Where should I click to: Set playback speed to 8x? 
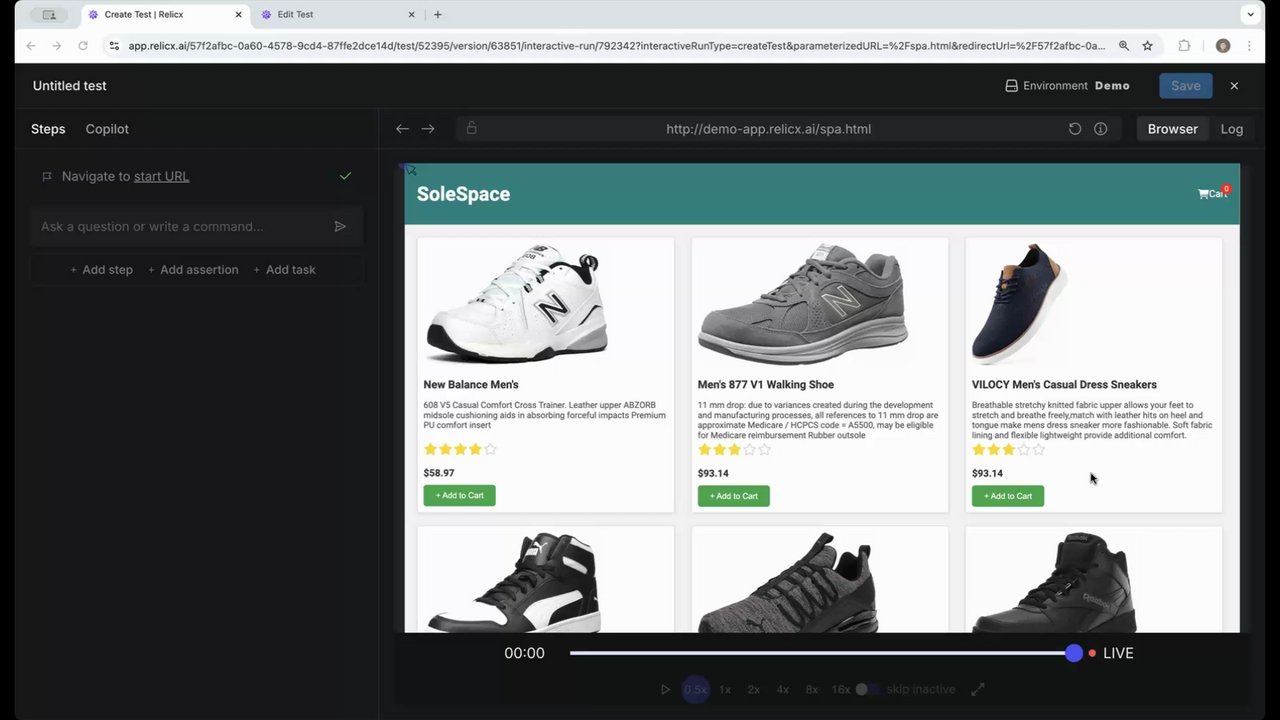[812, 689]
